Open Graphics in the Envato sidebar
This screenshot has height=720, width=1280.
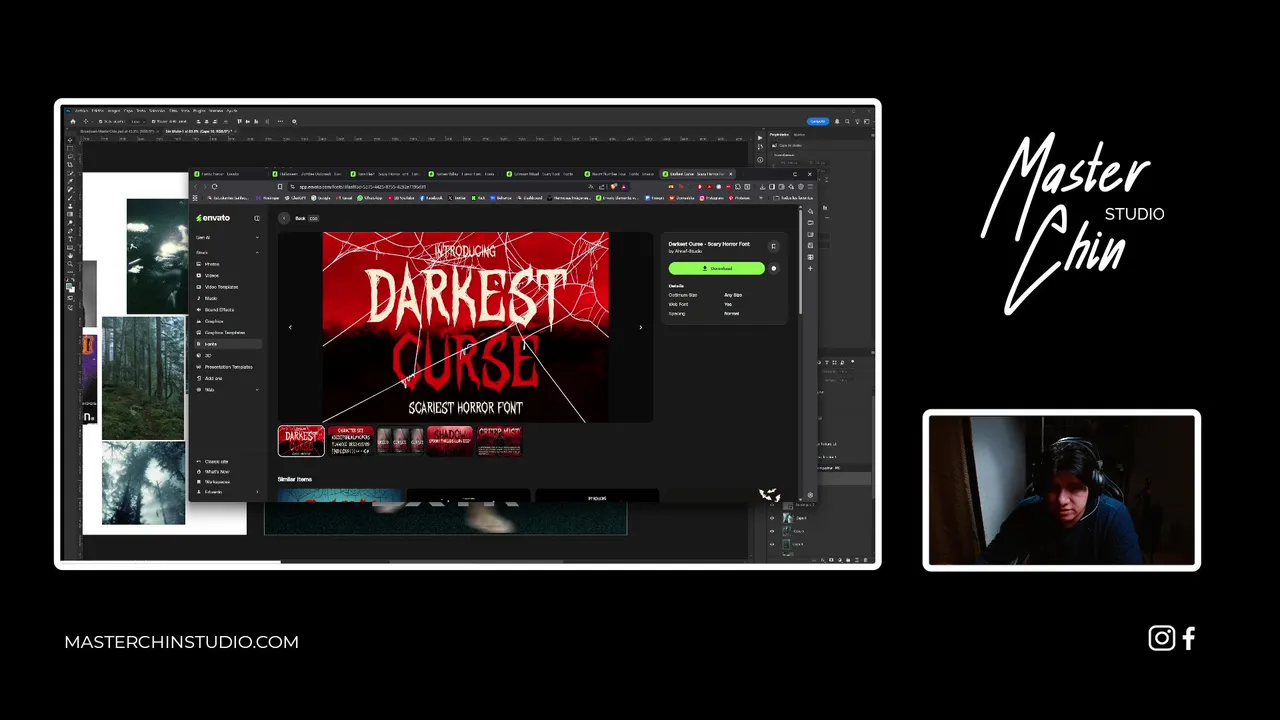point(228,321)
